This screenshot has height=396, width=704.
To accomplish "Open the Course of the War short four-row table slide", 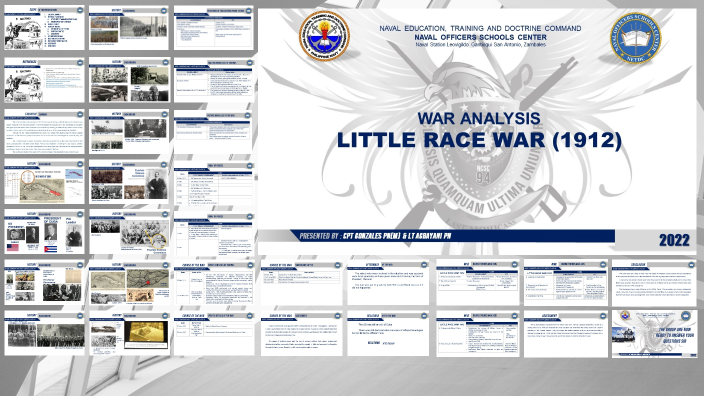I will click(x=301, y=283).
